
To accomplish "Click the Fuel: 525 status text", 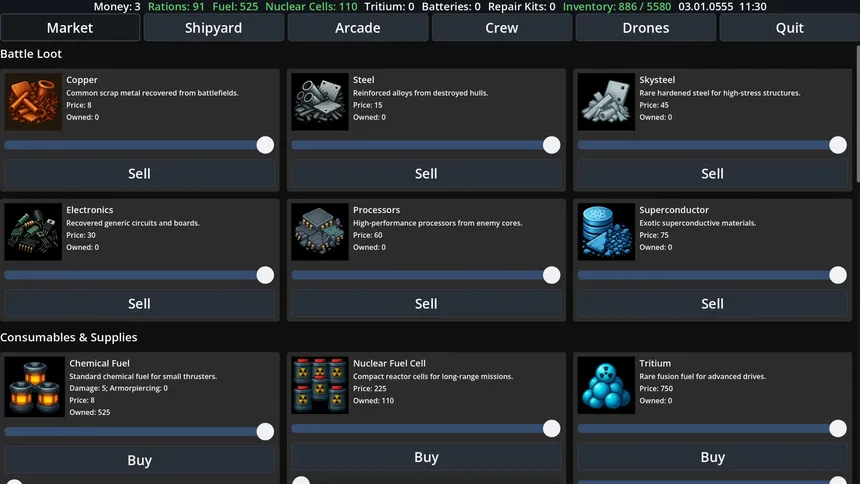I will [235, 7].
